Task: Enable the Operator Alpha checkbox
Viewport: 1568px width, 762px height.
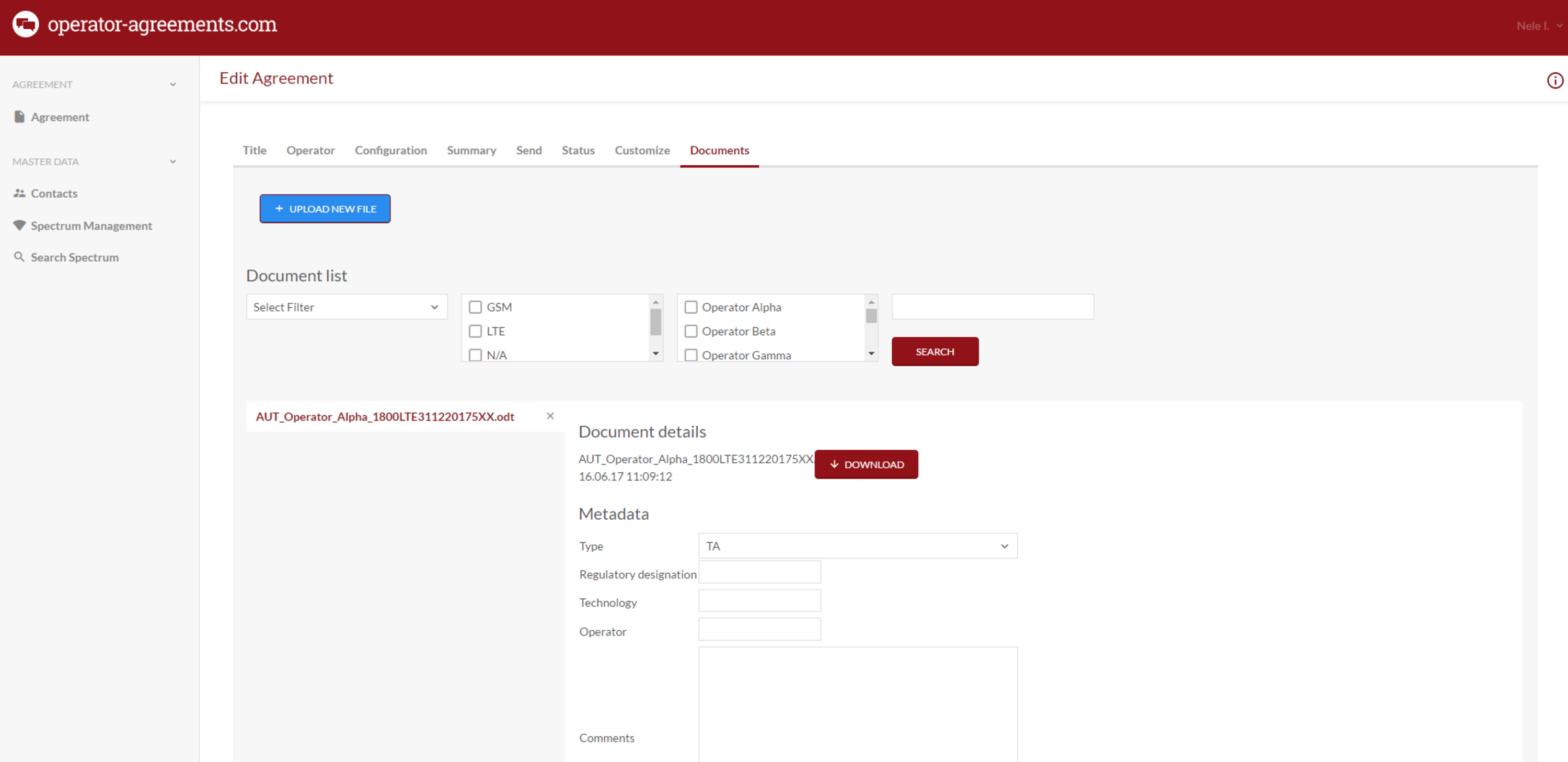Action: coord(691,307)
